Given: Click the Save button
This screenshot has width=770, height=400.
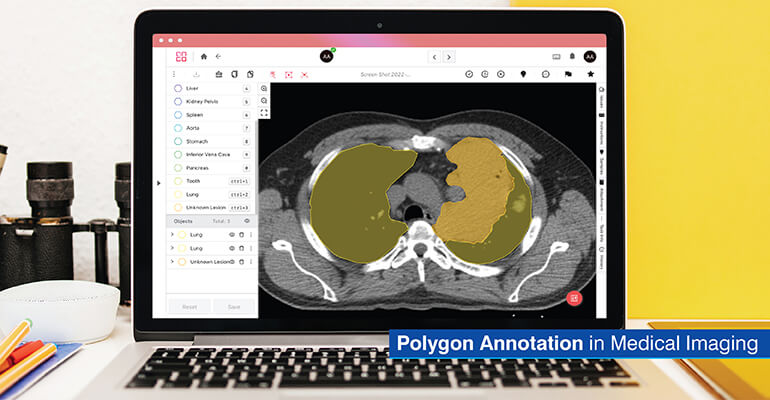Looking at the screenshot, I should tap(234, 307).
